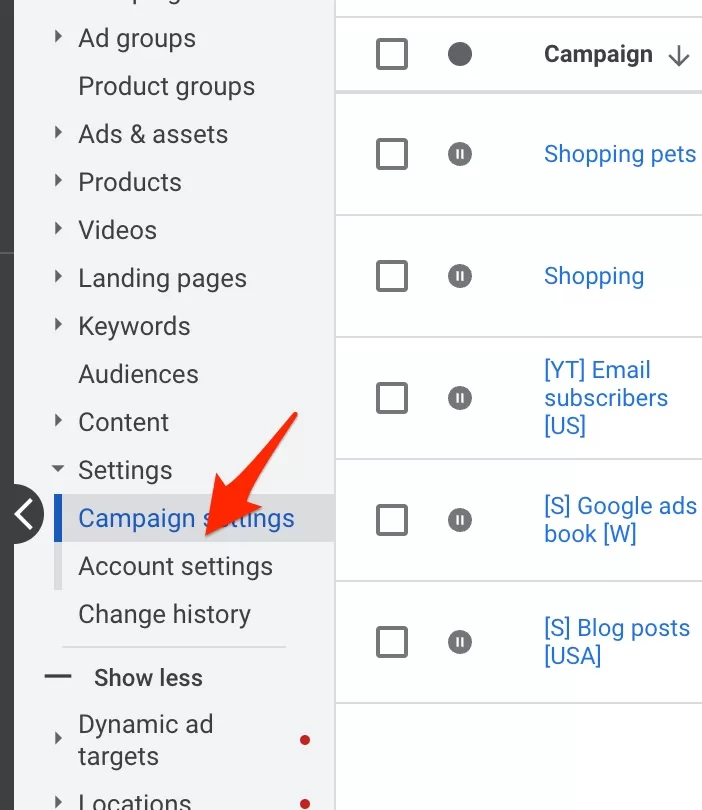This screenshot has height=810, width=702.
Task: Click paused status icon for Blog posts [USA]
Action: [460, 642]
